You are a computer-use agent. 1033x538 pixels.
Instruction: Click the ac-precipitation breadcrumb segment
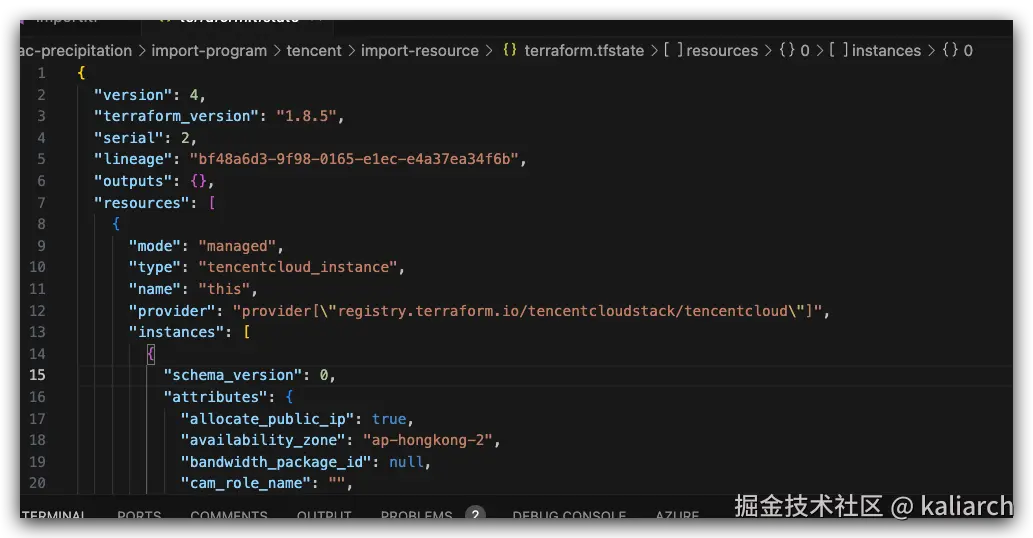click(x=76, y=51)
